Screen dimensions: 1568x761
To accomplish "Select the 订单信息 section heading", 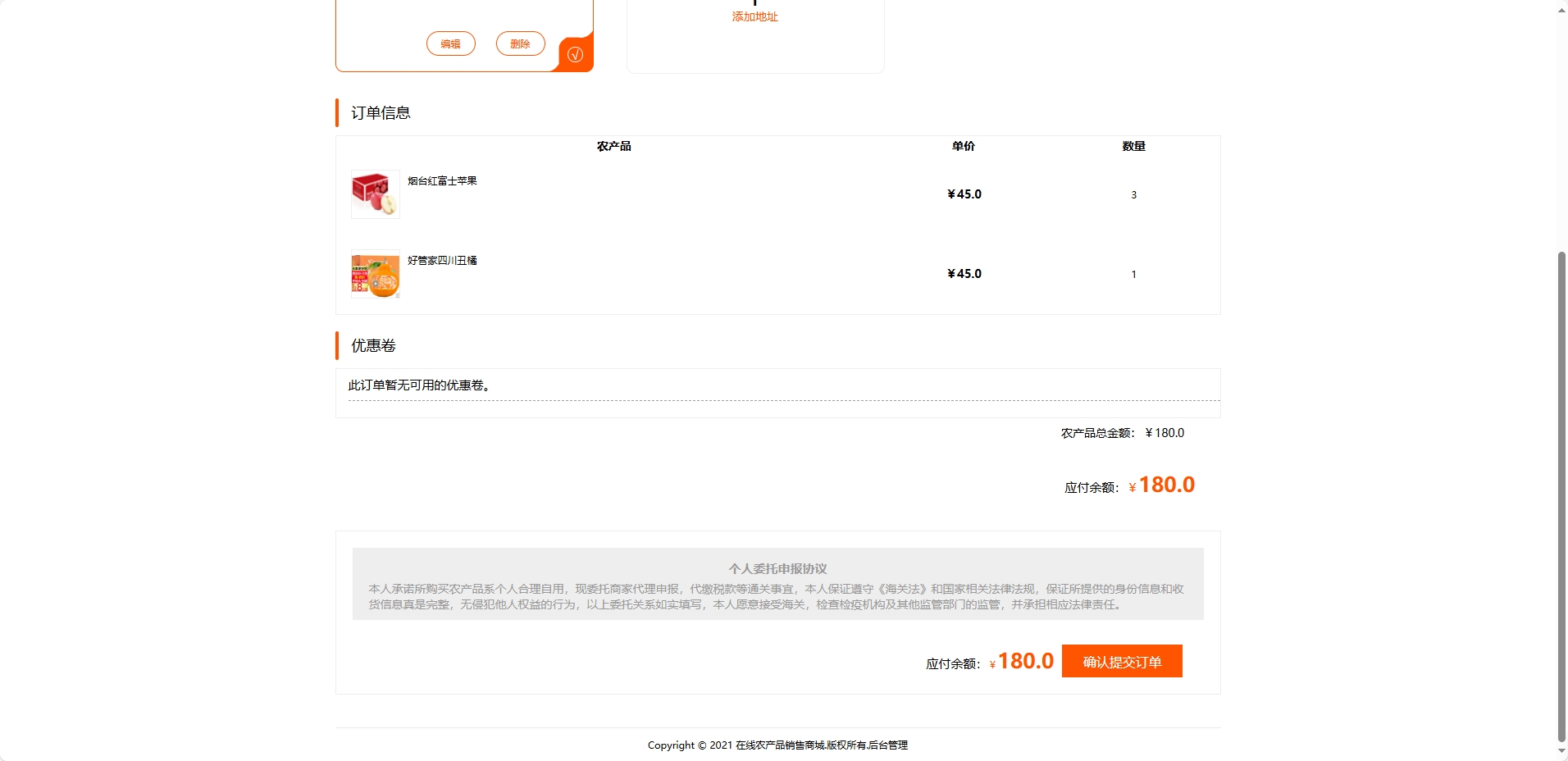I will coord(381,112).
